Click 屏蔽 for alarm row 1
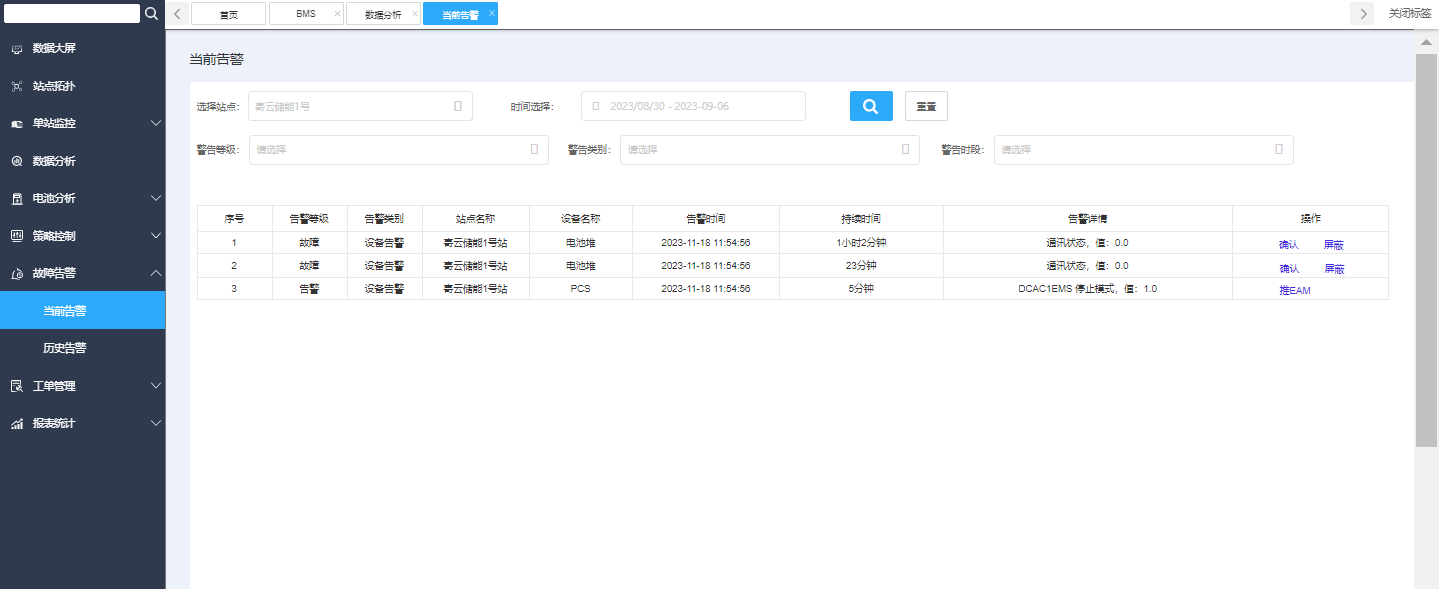 1334,244
